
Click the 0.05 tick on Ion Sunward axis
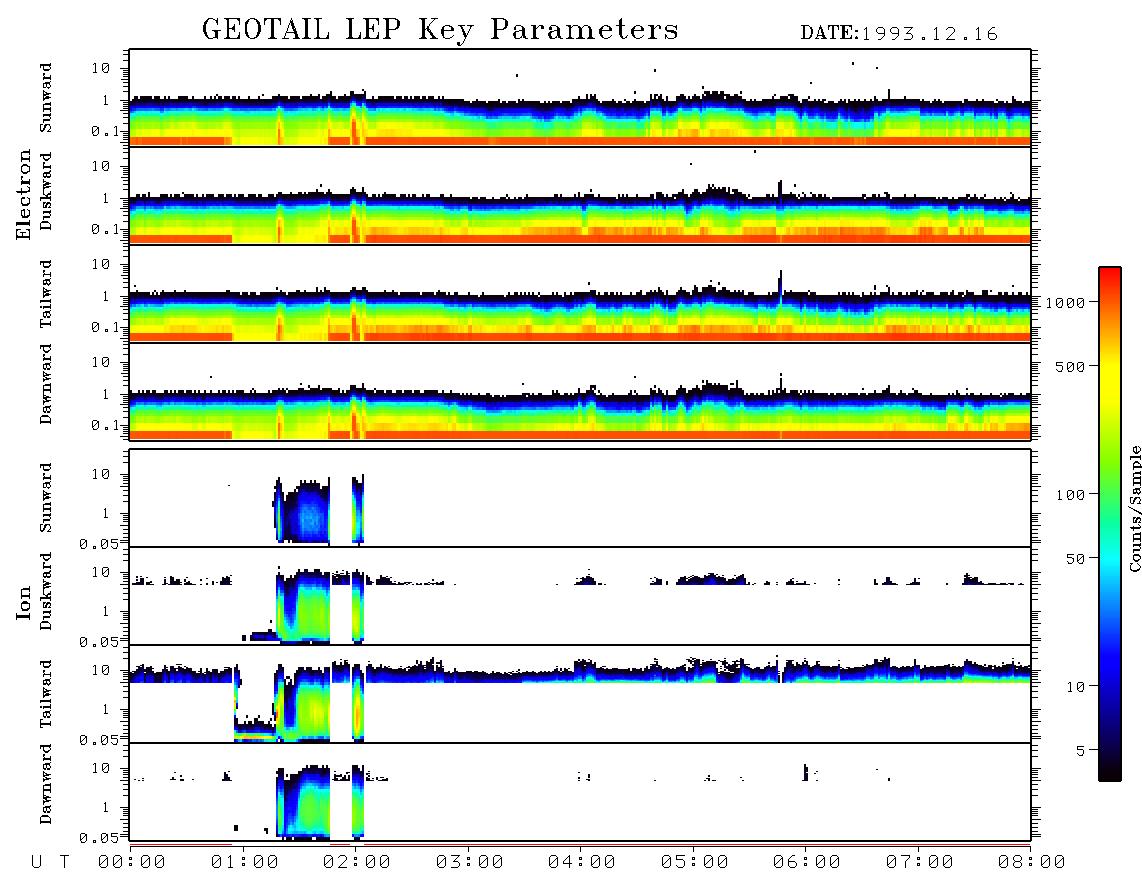coord(99,544)
